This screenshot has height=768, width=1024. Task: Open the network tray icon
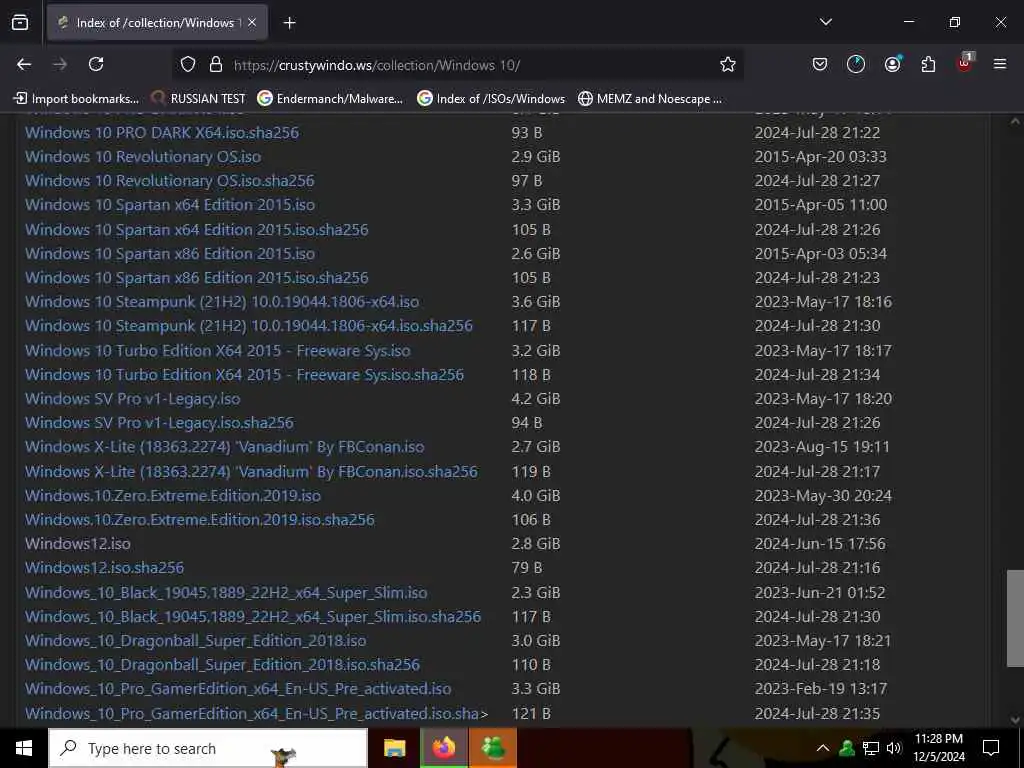click(x=871, y=748)
